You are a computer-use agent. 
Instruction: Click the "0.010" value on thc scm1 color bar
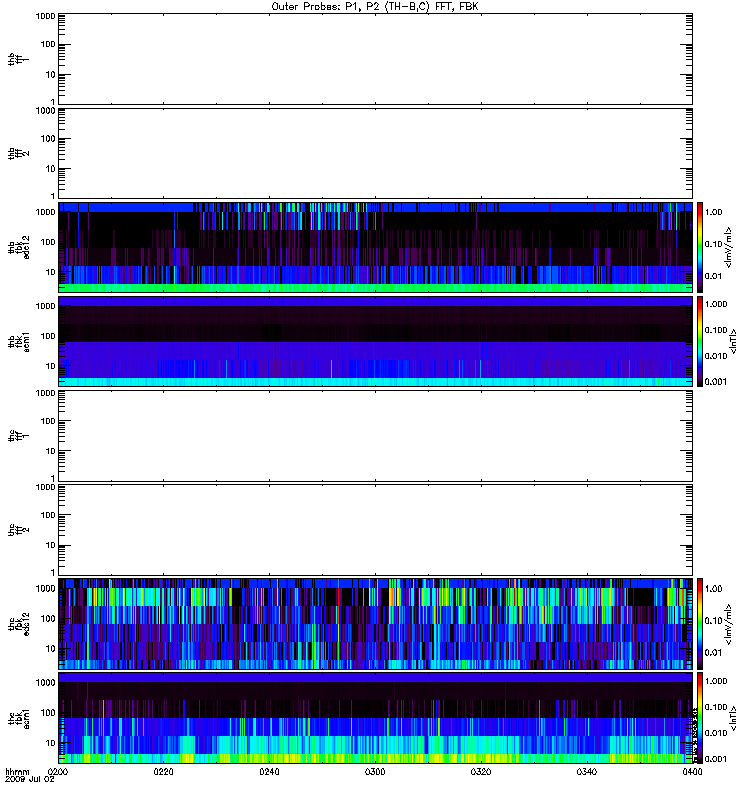[x=716, y=733]
